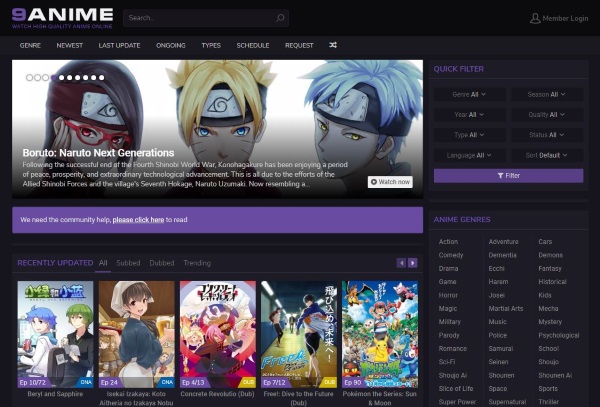Open the Schedule menu item
Screen dimensions: 600x407
(252, 45)
